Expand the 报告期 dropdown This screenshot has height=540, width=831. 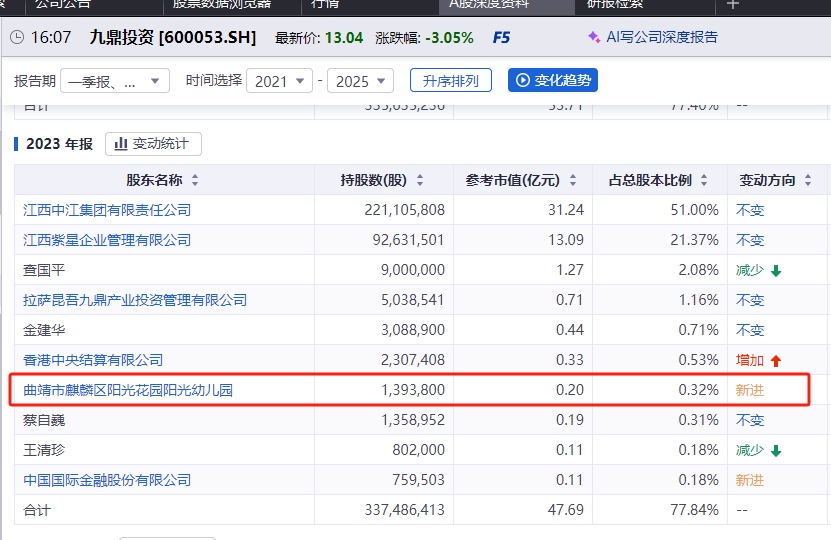tap(115, 81)
